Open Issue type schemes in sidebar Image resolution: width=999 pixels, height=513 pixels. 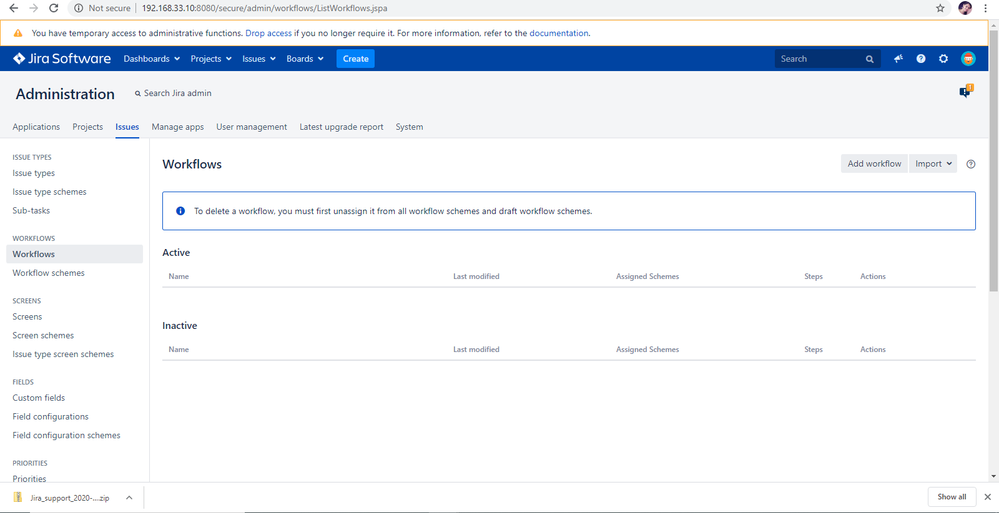pyautogui.click(x=50, y=192)
